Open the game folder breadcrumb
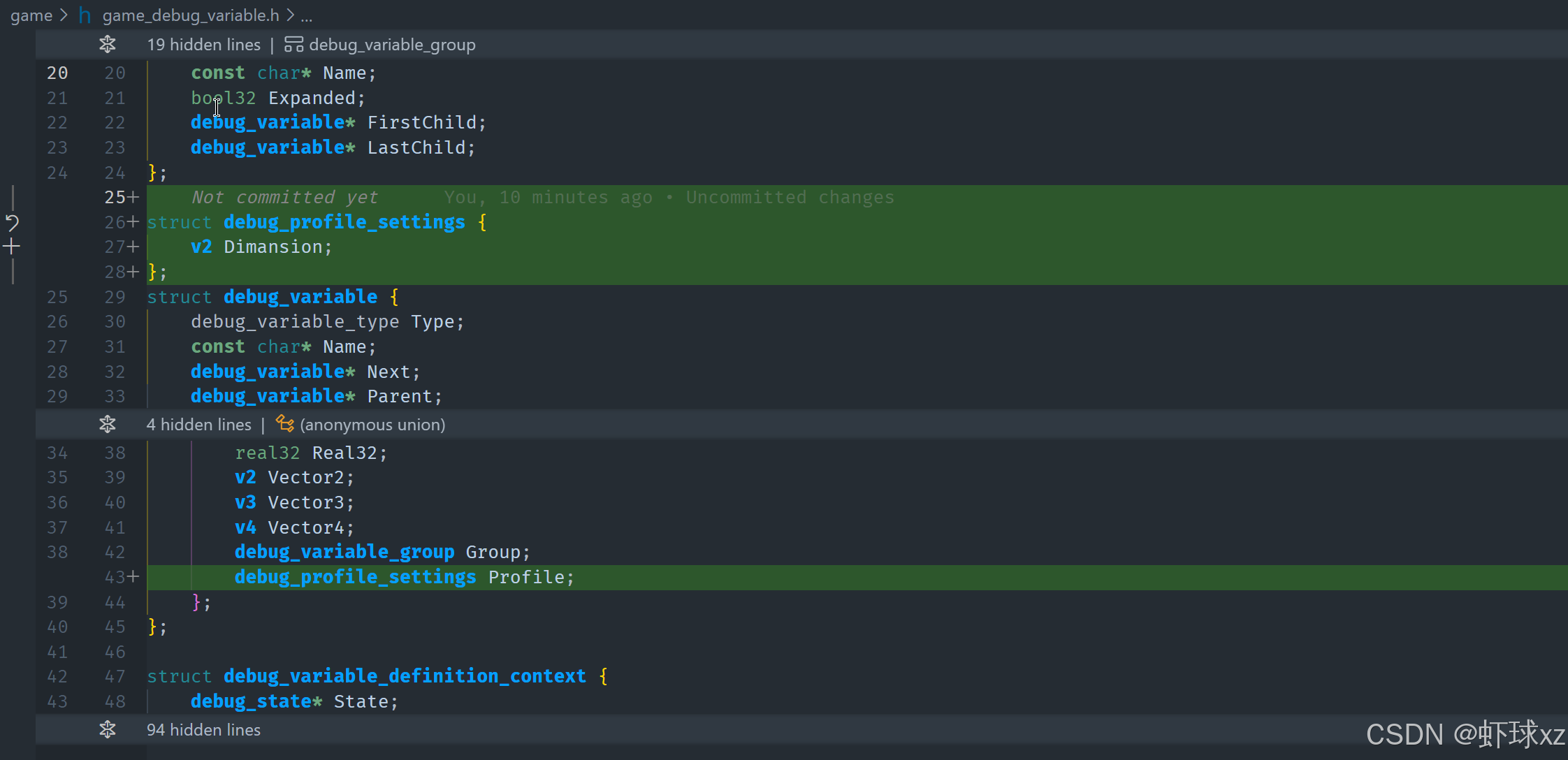 pos(31,15)
